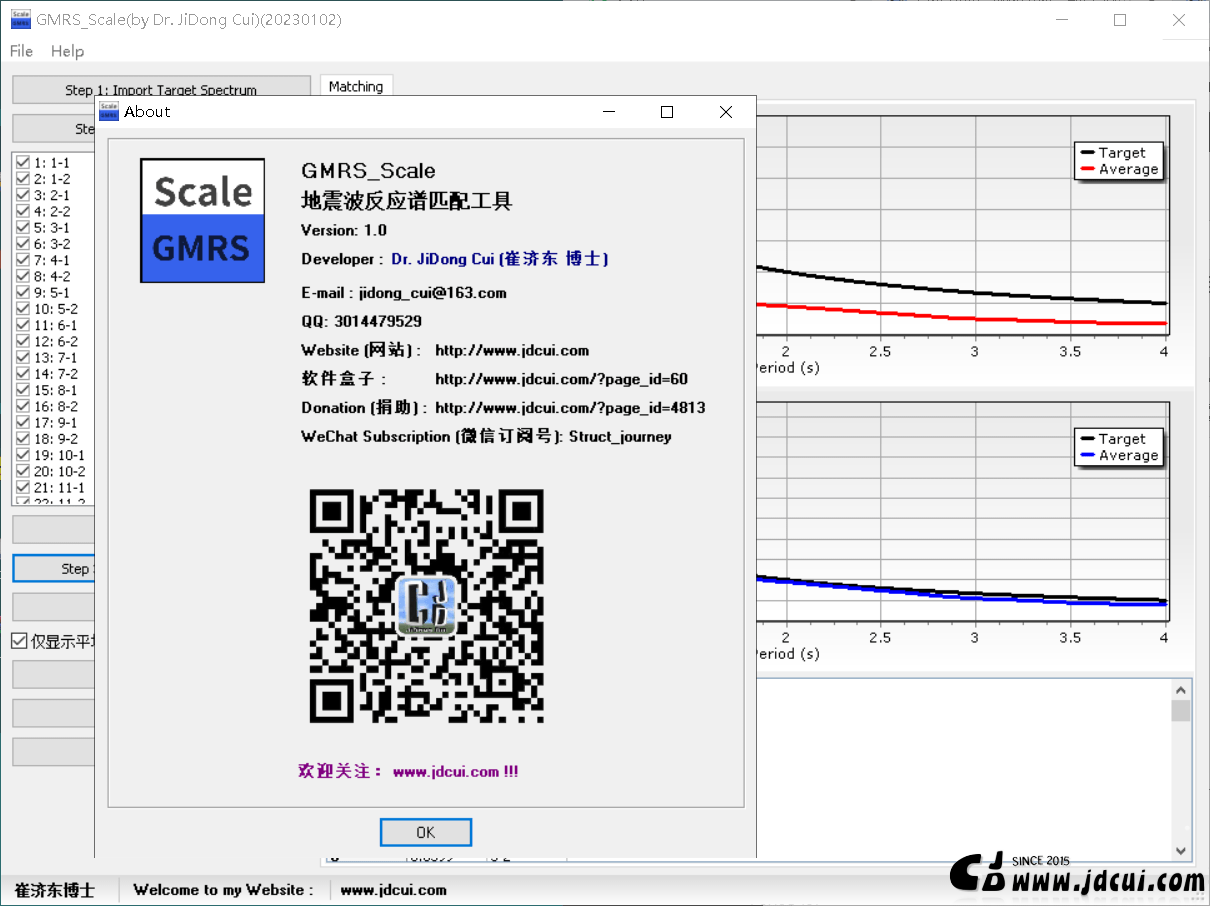Screen dimensions: 1210x906
Task: Click black Target legend in upper chart
Action: point(1117,153)
